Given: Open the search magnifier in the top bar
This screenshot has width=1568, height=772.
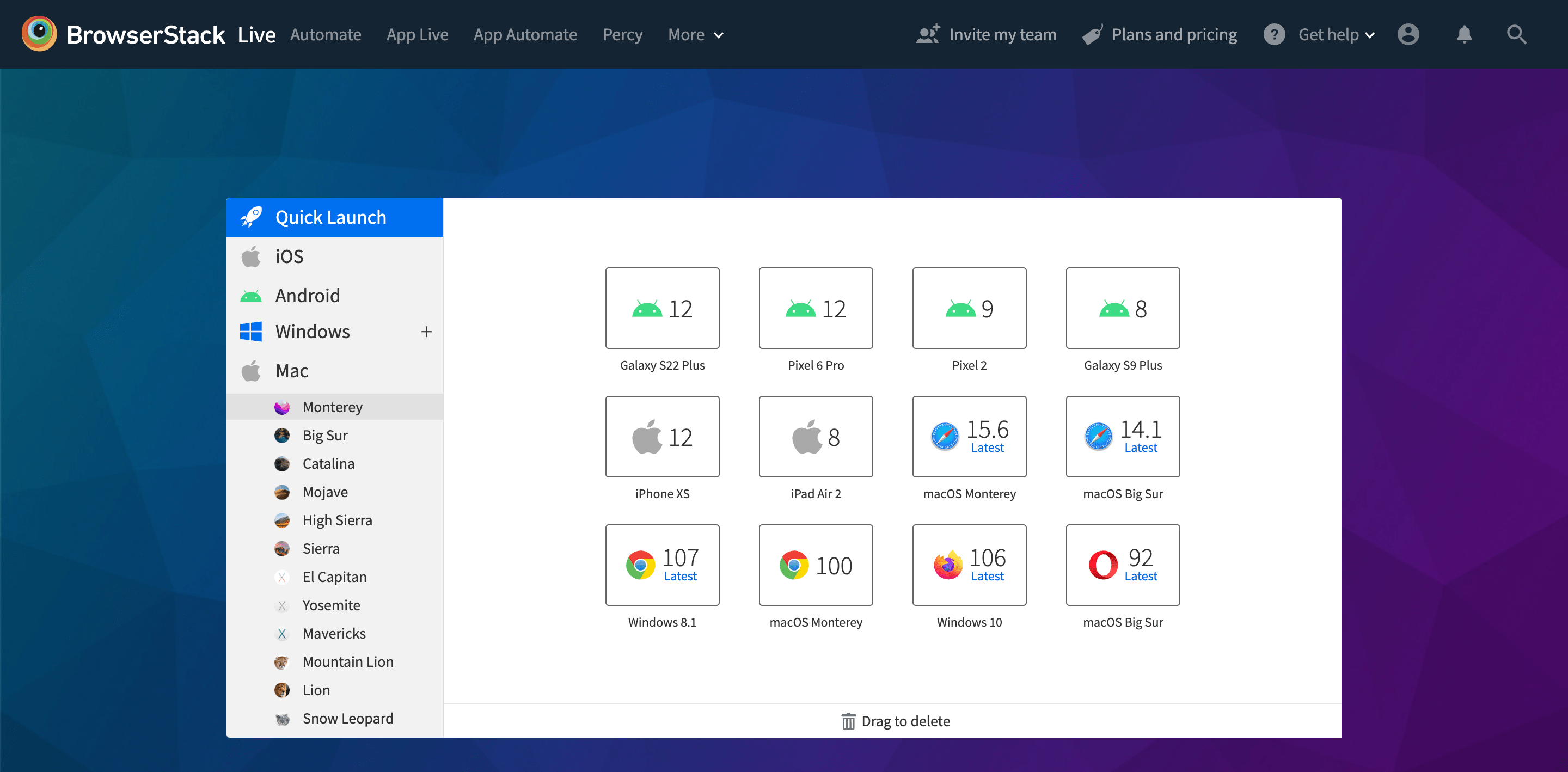Looking at the screenshot, I should 1516,34.
